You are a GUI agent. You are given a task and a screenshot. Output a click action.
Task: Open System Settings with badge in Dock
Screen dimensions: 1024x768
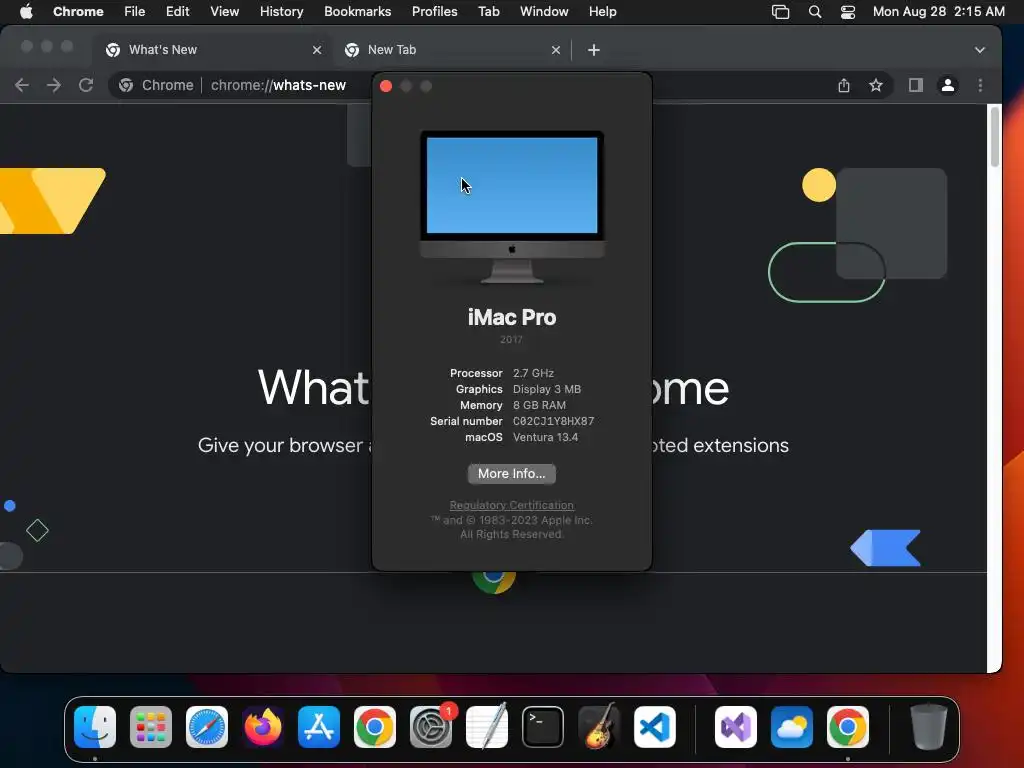coord(431,727)
